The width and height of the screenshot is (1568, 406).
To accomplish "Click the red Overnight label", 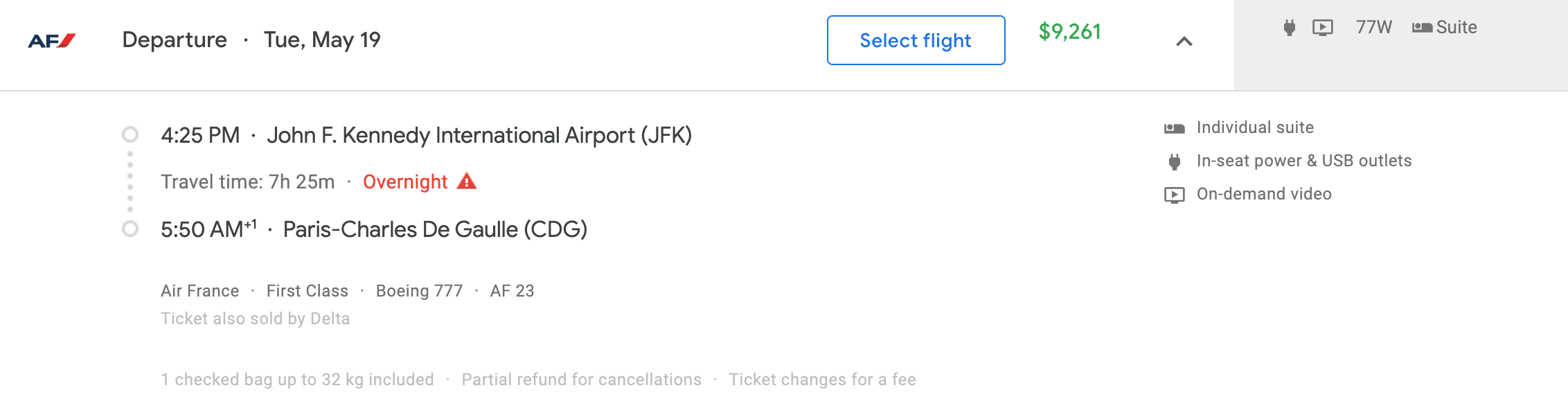I will (x=405, y=182).
